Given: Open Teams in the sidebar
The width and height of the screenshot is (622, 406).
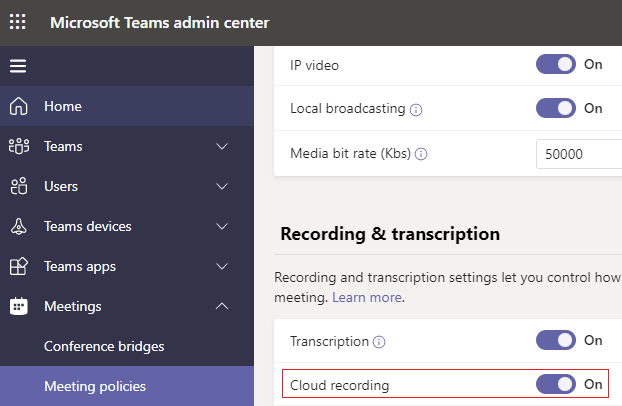Looking at the screenshot, I should 127,146.
